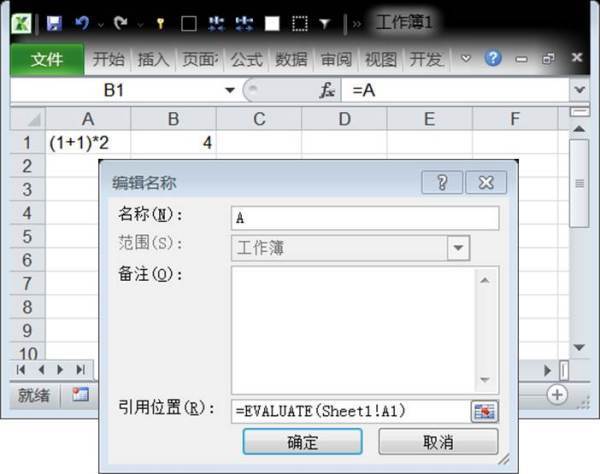The width and height of the screenshot is (600, 474).
Task: Click the Save icon in quick access toolbar
Action: click(x=54, y=22)
